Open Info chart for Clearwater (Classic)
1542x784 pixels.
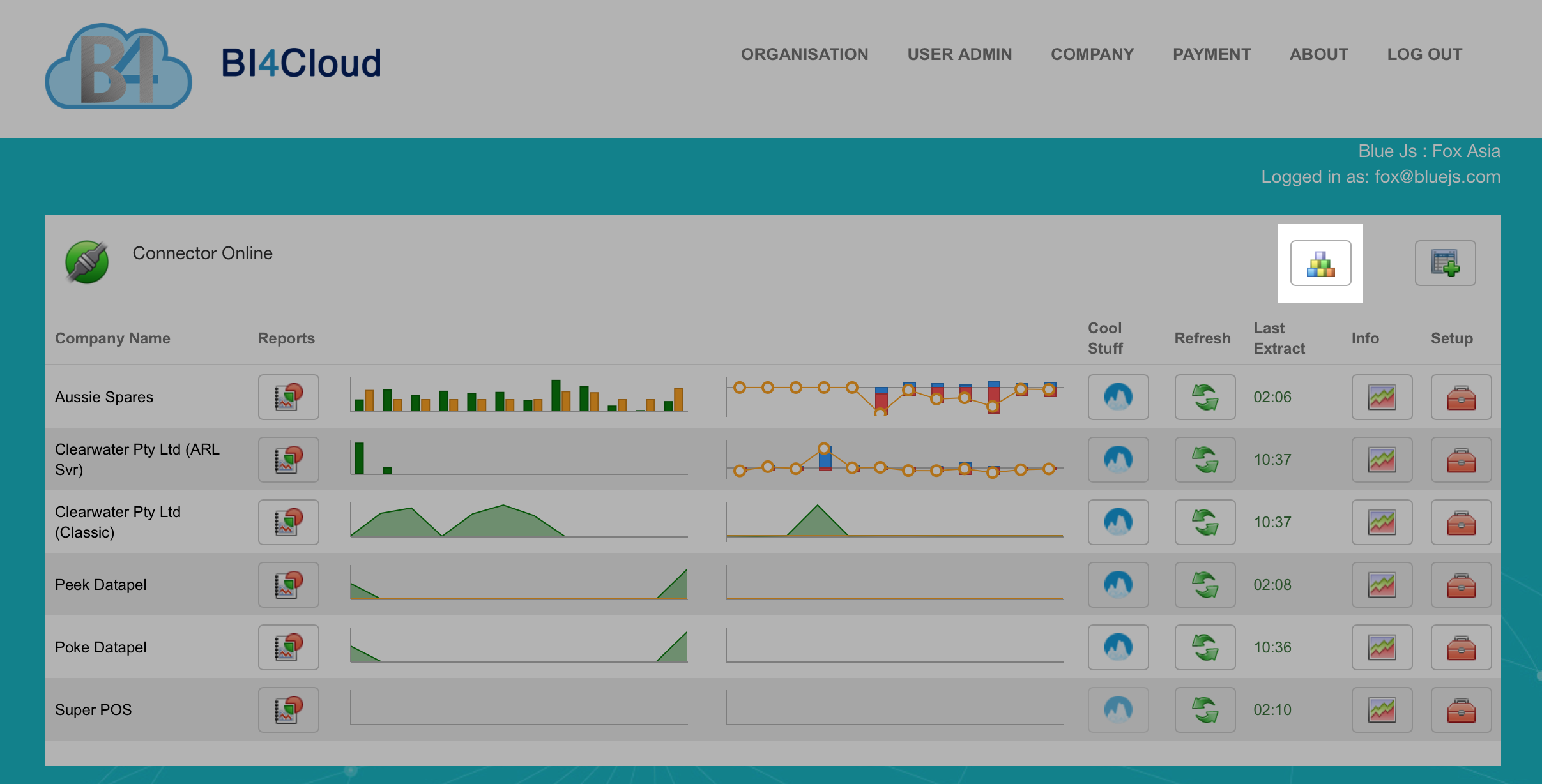1382,522
